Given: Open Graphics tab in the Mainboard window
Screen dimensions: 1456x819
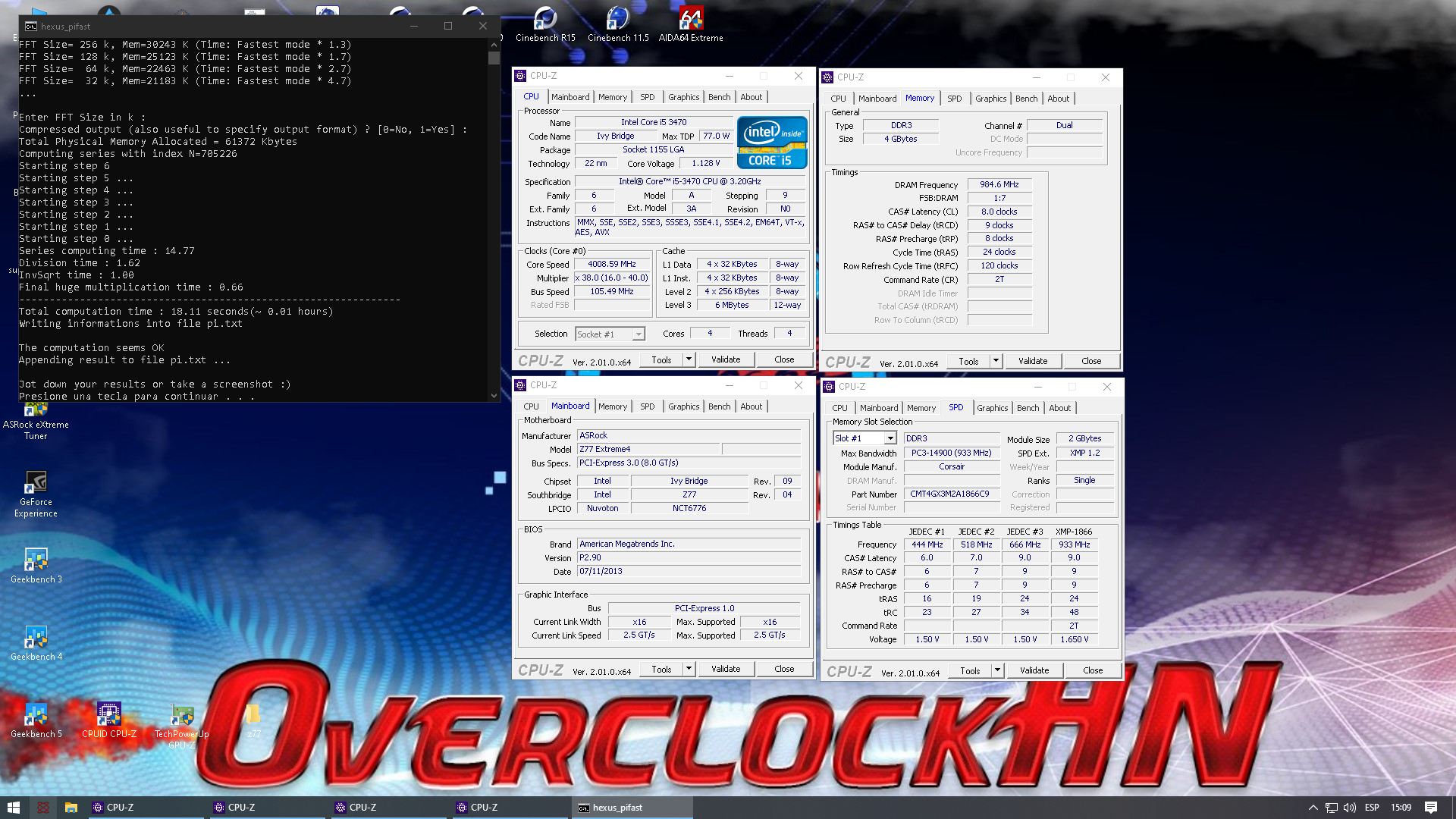Looking at the screenshot, I should (683, 406).
